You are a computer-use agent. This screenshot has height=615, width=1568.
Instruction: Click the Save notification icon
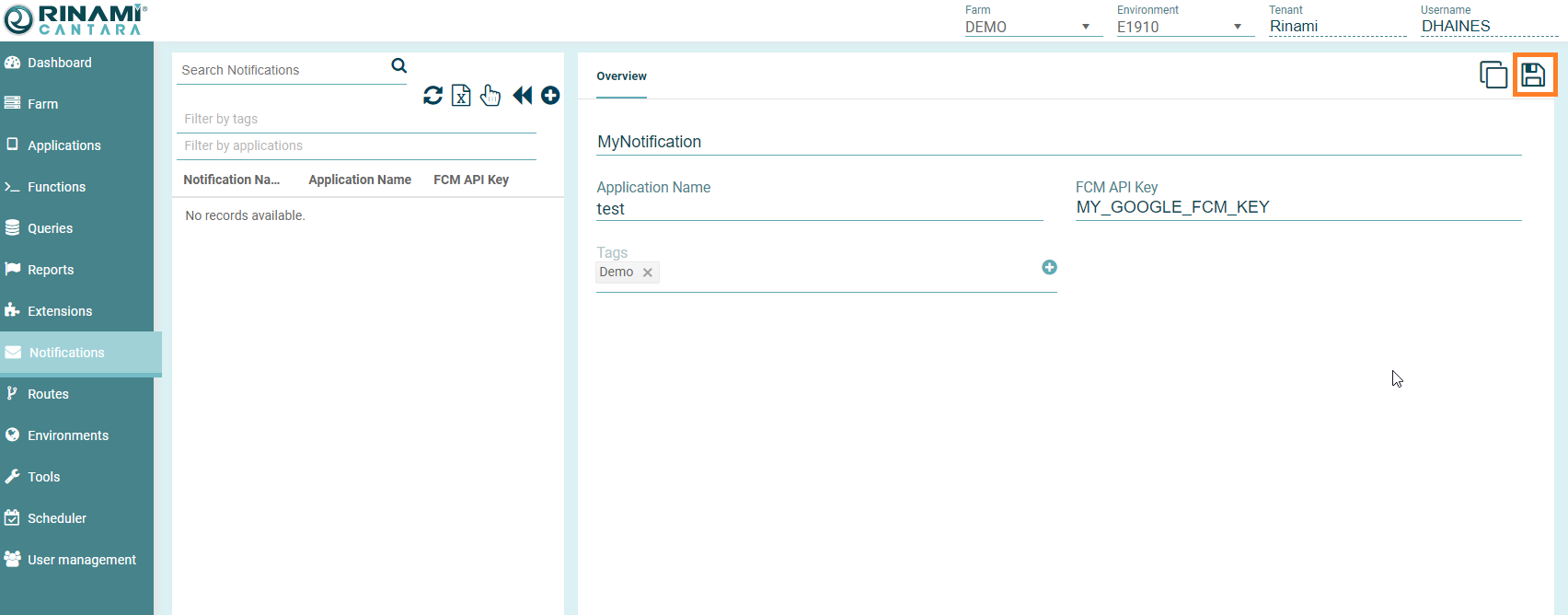tap(1533, 75)
